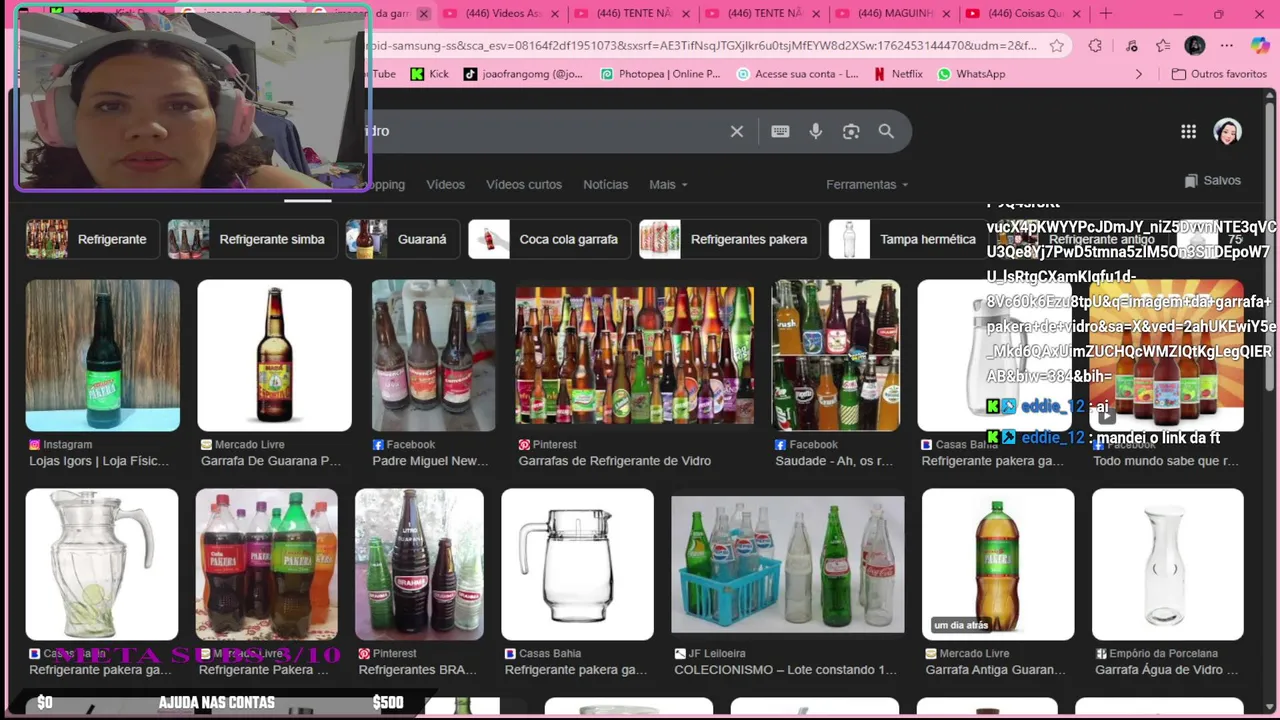
Task: Search by image with Google Lens
Action: 851,131
